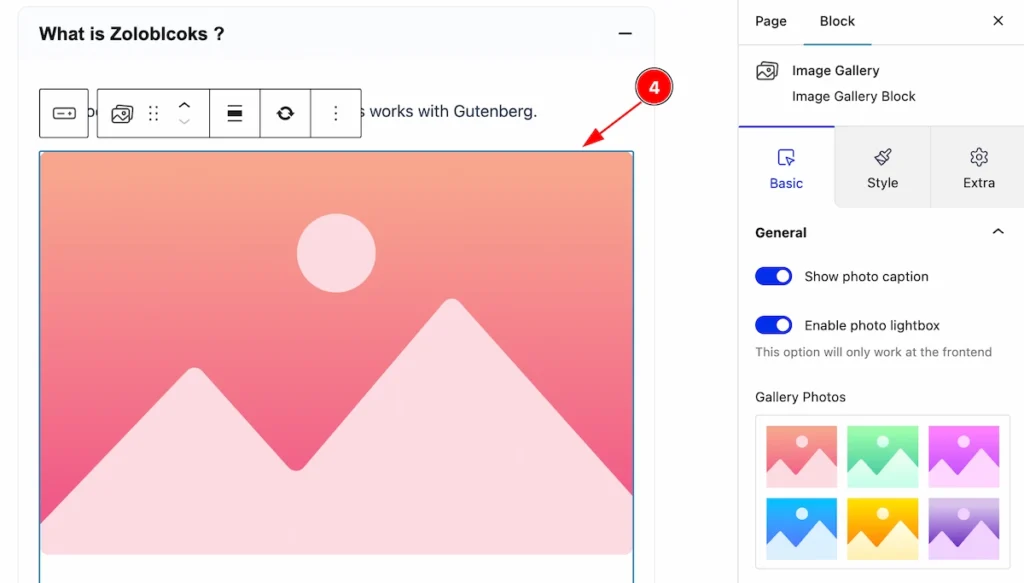Viewport: 1024px width, 583px height.
Task: Select the green gallery photo thumbnail
Action: 882,456
